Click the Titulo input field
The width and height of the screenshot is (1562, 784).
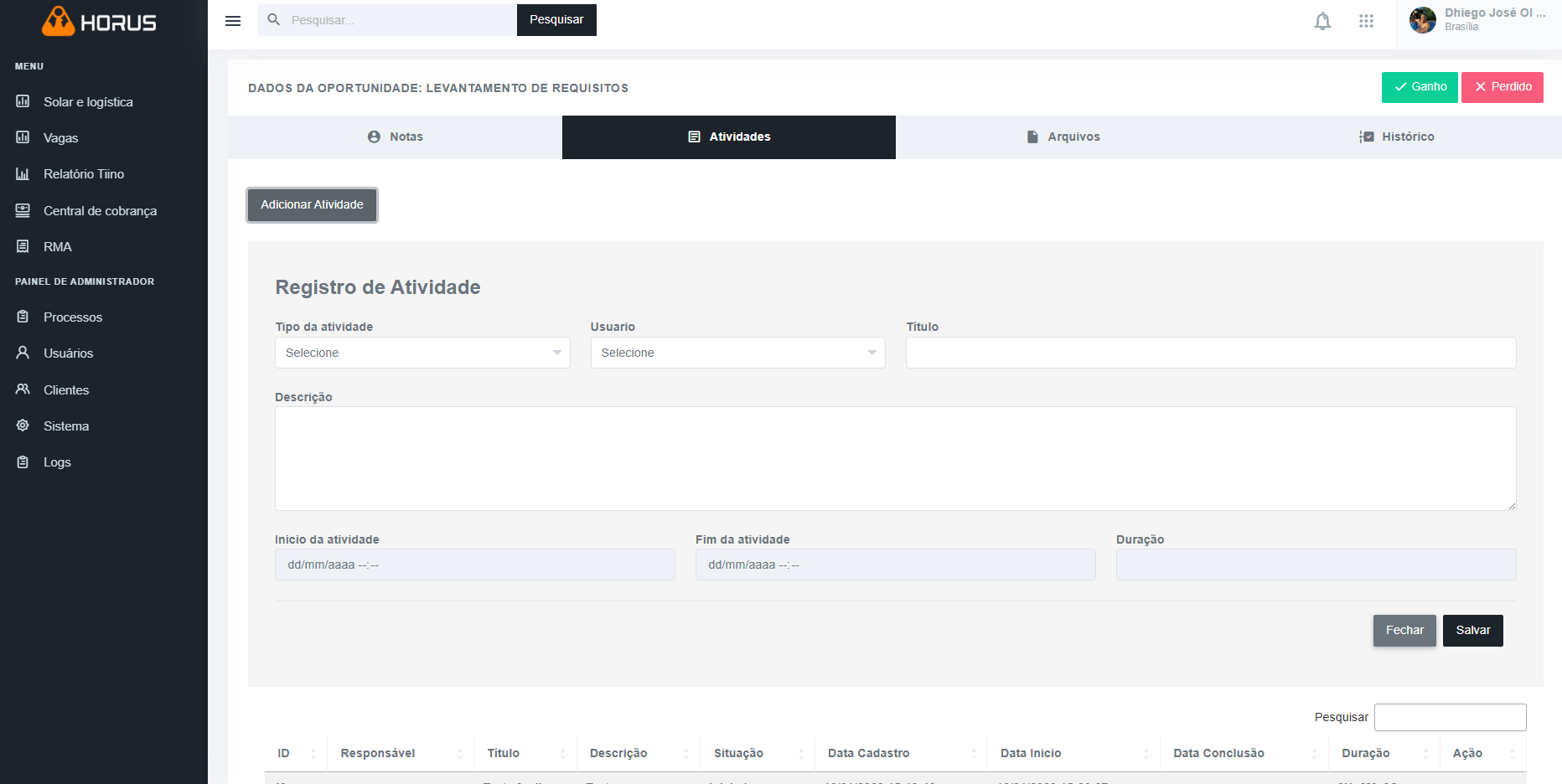1210,353
